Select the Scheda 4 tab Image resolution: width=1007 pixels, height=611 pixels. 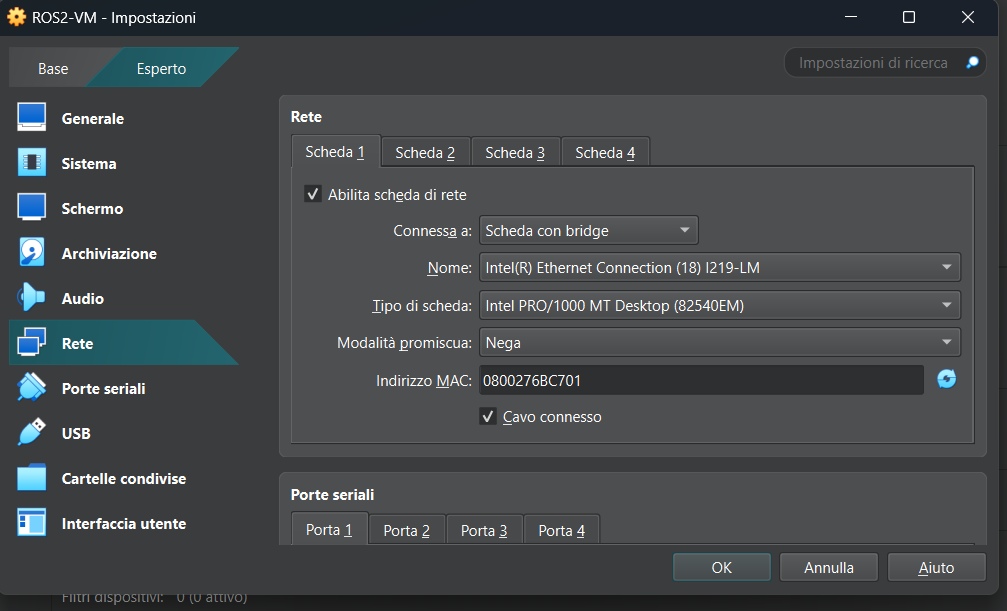point(605,152)
